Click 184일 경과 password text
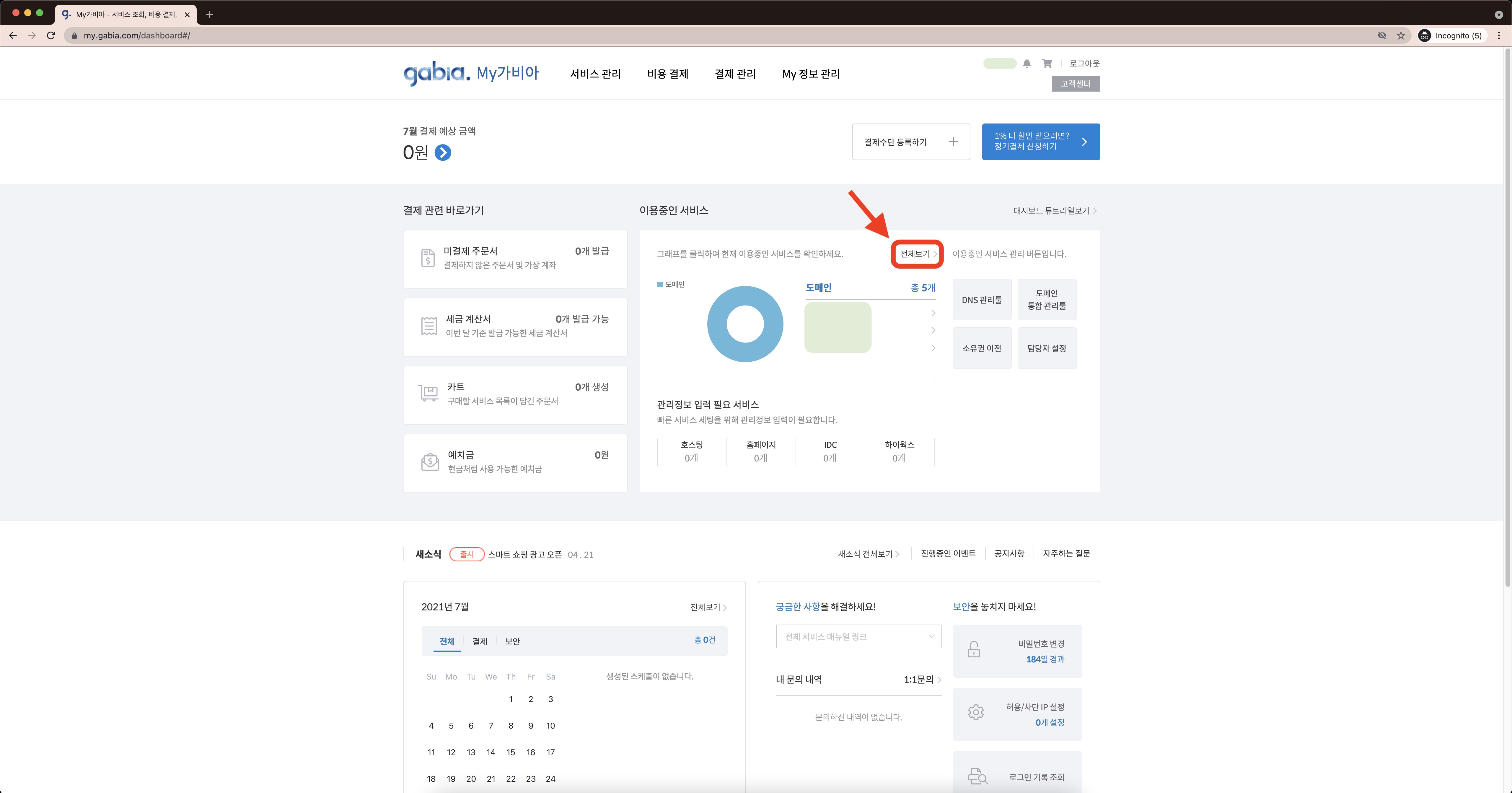 tap(1045, 659)
